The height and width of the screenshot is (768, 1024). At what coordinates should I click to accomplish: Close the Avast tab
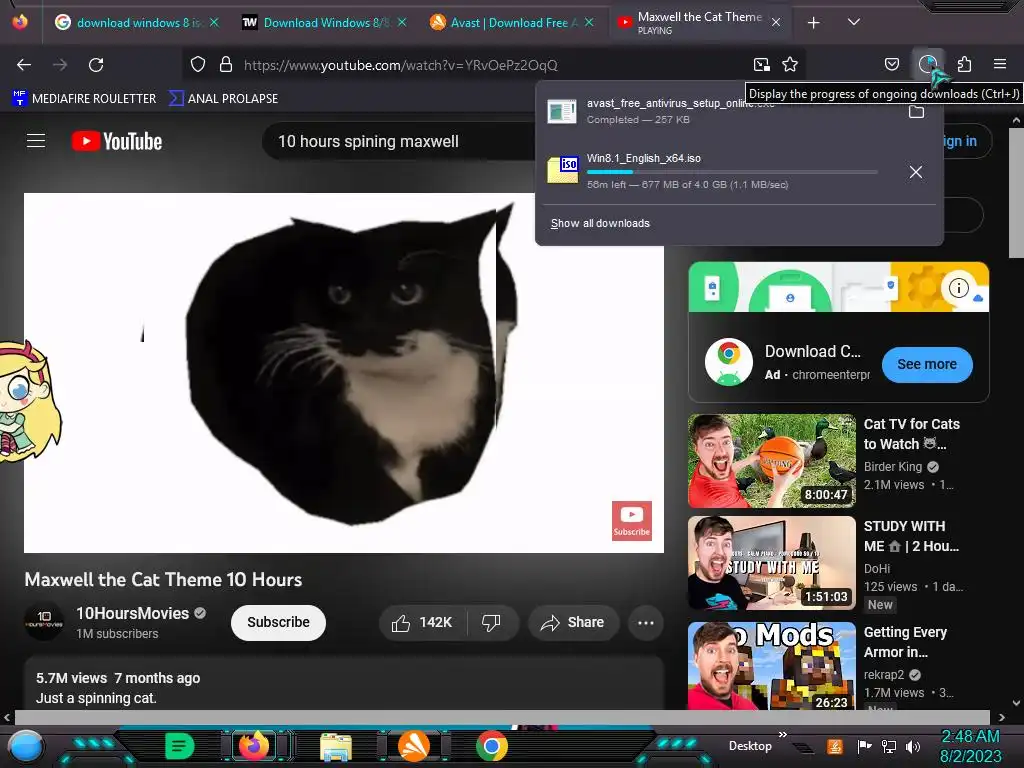click(589, 23)
